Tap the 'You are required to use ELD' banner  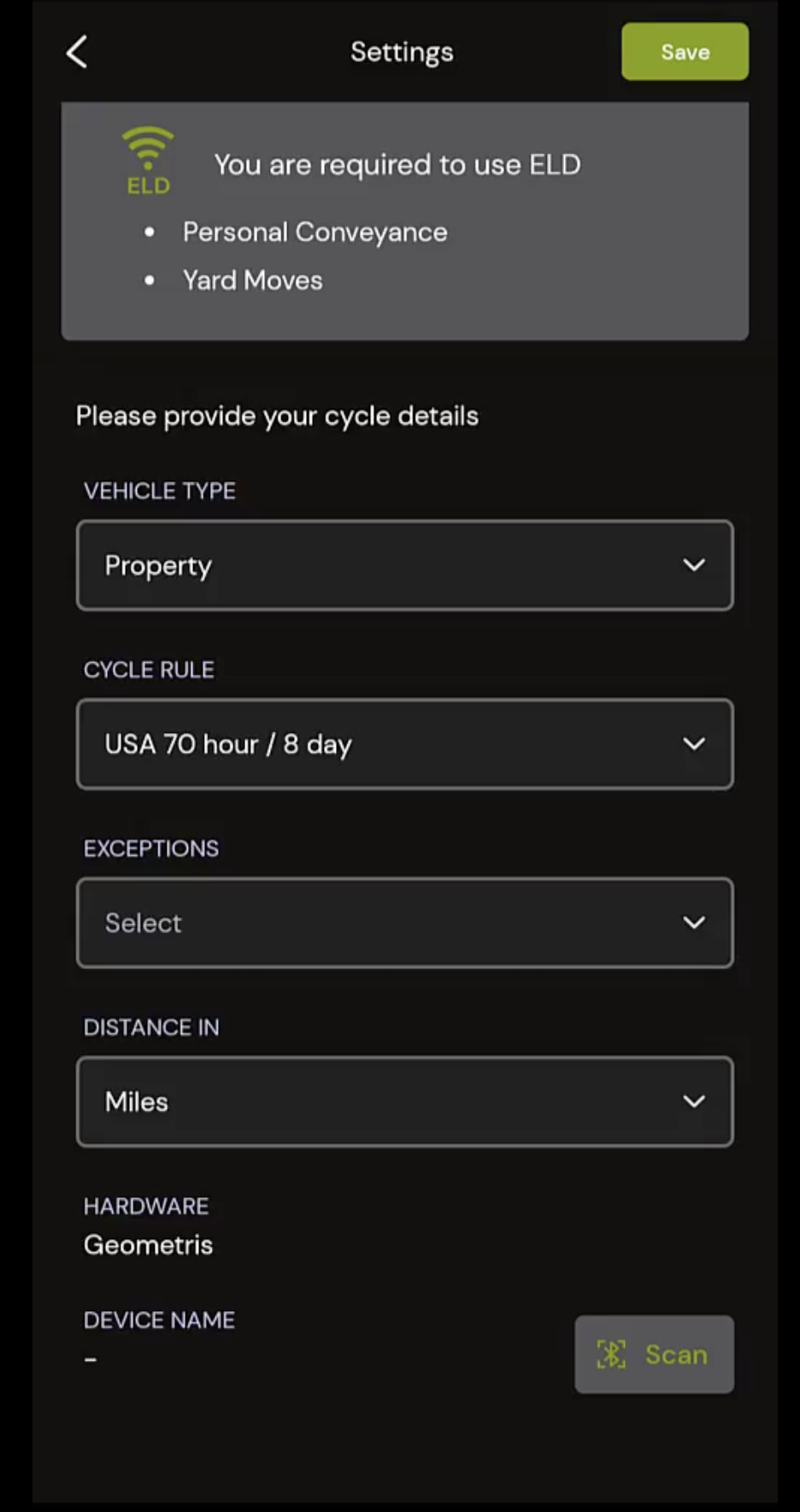(398, 164)
